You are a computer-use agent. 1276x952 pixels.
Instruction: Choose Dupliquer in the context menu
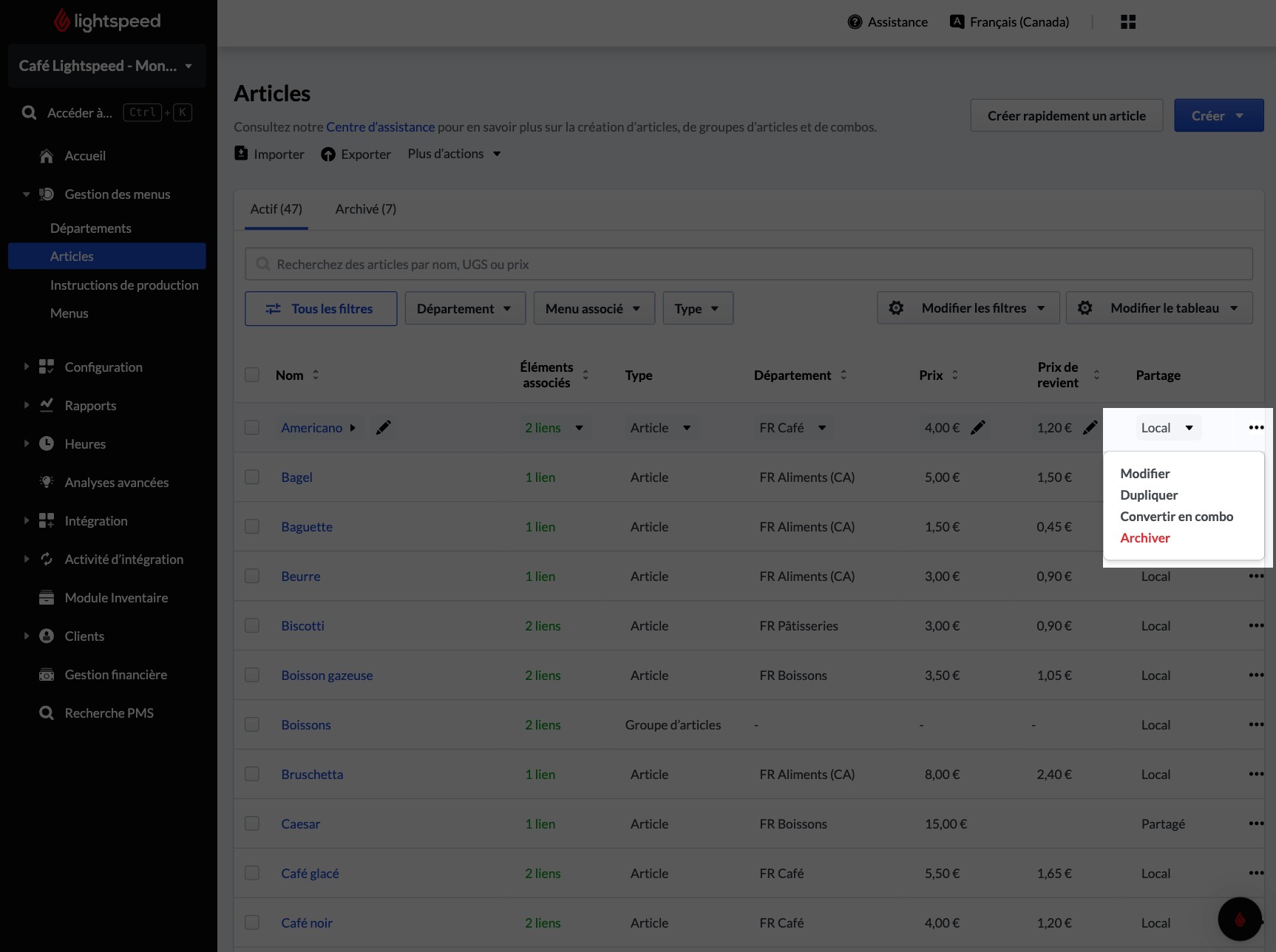point(1149,494)
